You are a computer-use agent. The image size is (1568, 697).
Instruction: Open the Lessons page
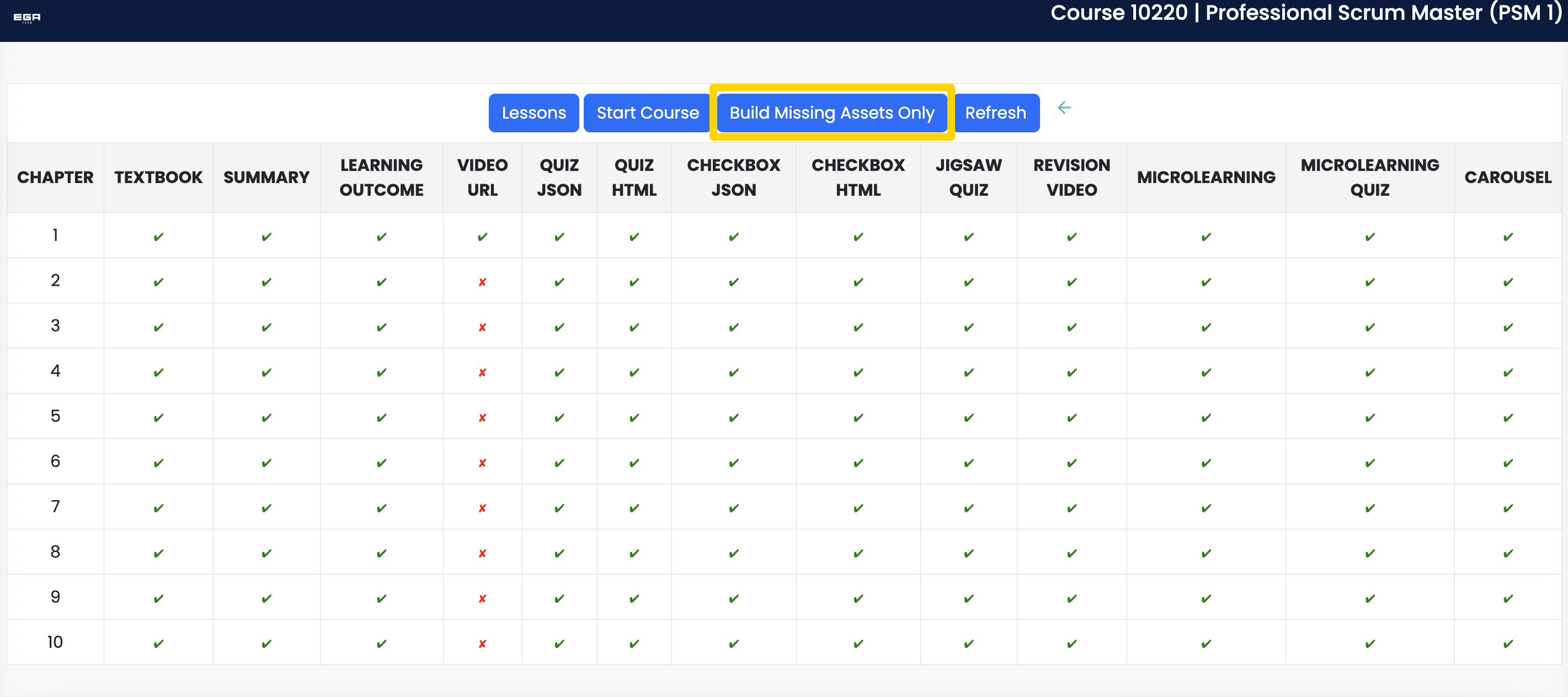(x=534, y=113)
